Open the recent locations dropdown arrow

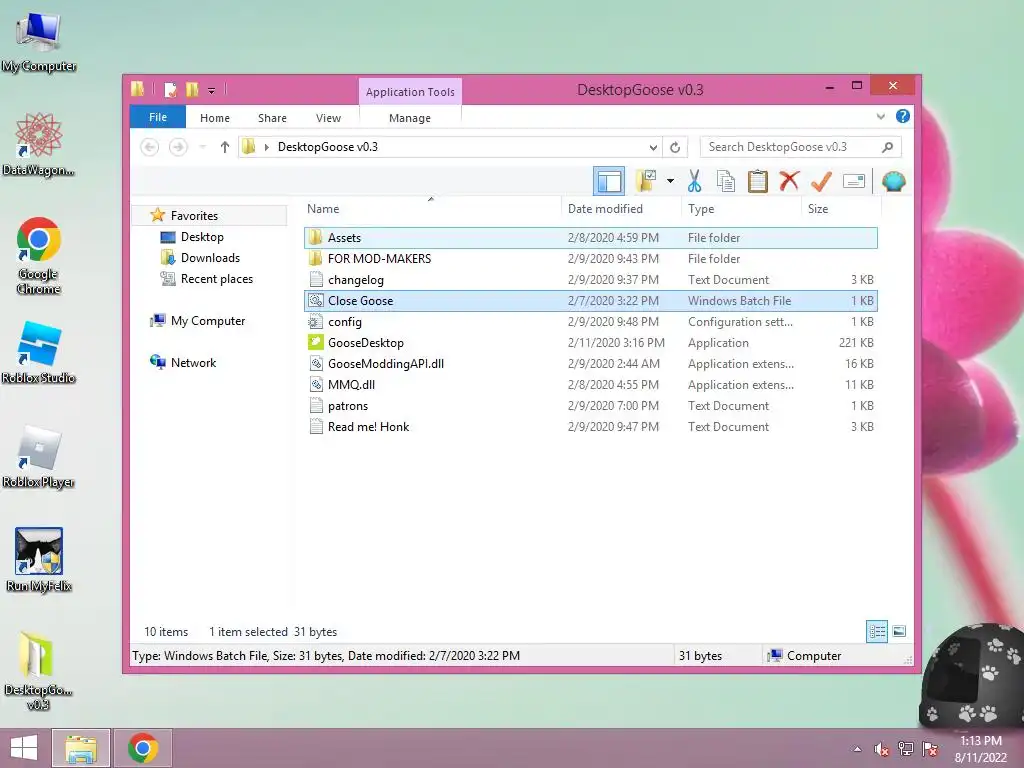[202, 147]
